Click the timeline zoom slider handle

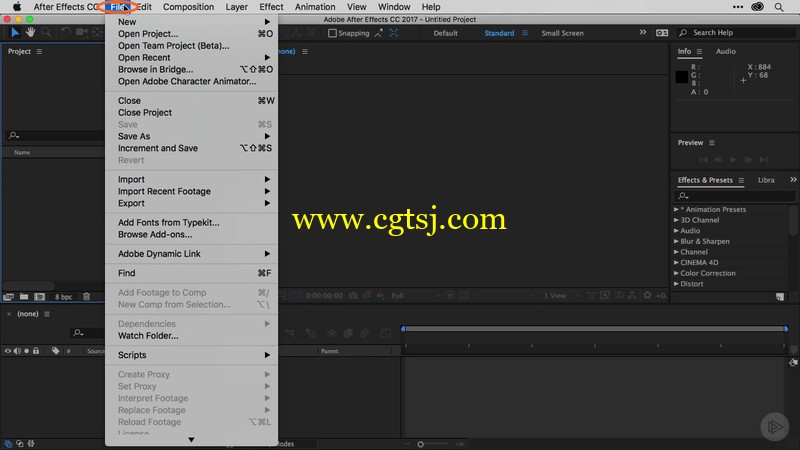(420, 444)
